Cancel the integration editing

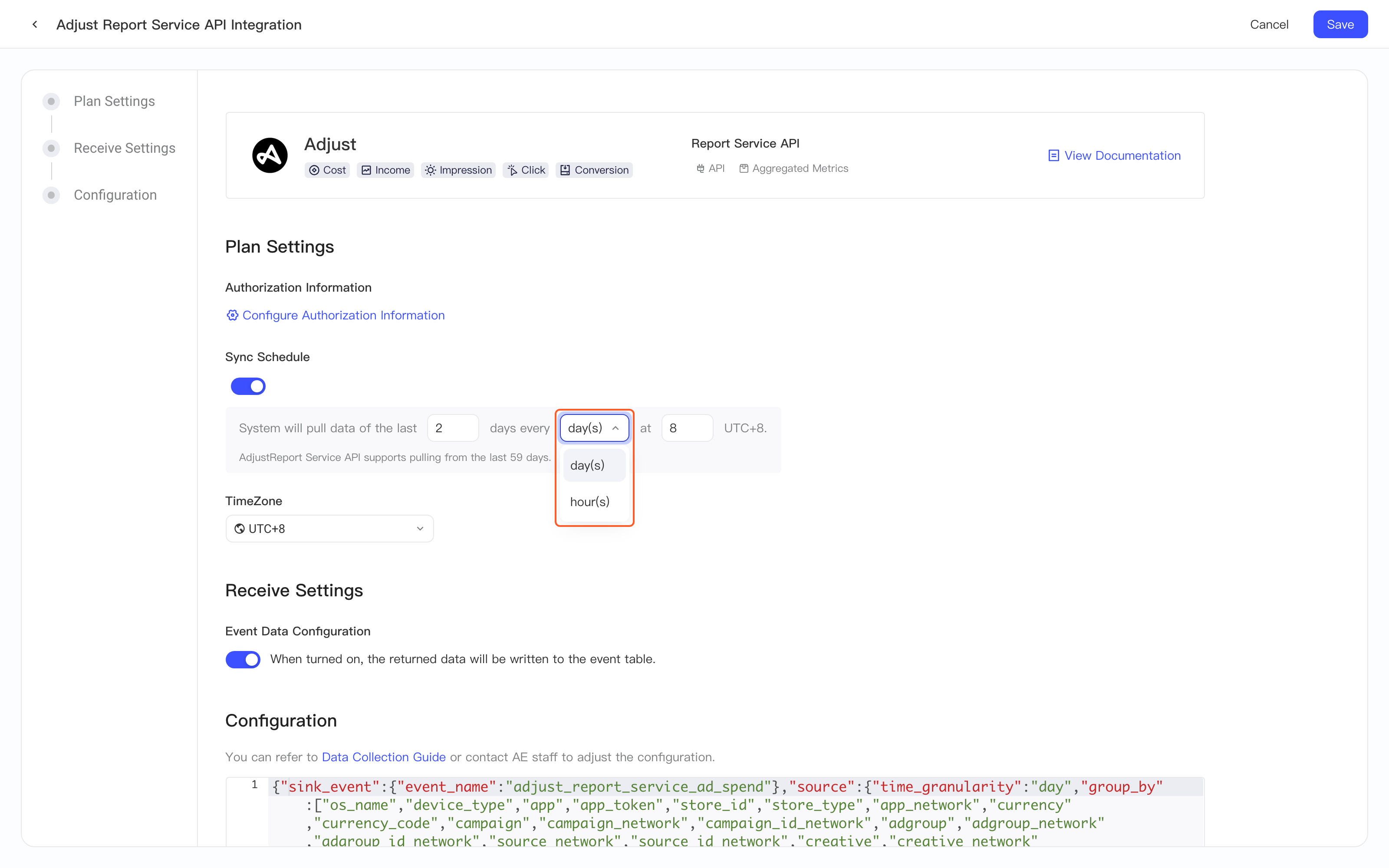tap(1269, 24)
